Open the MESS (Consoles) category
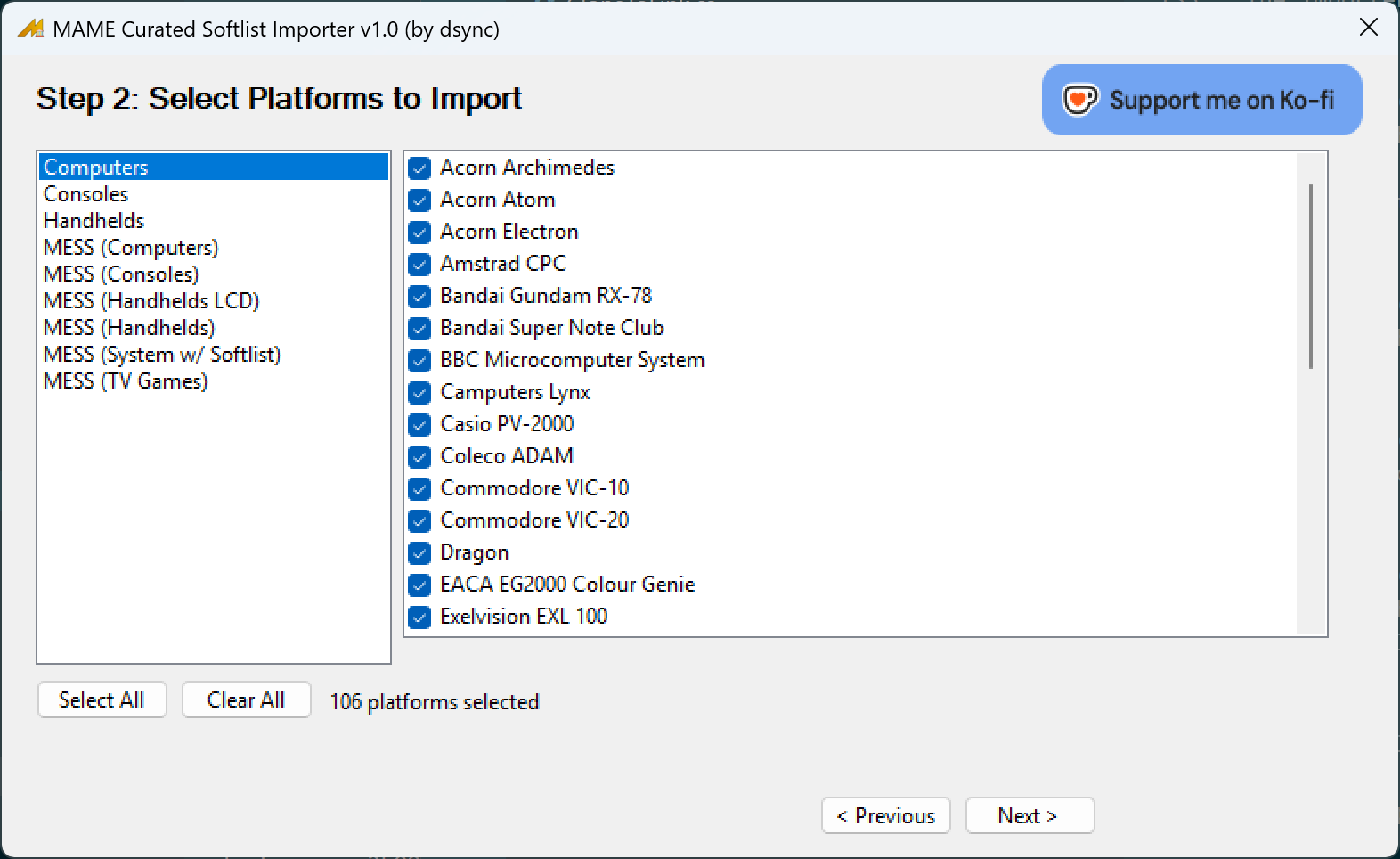 coord(214,274)
